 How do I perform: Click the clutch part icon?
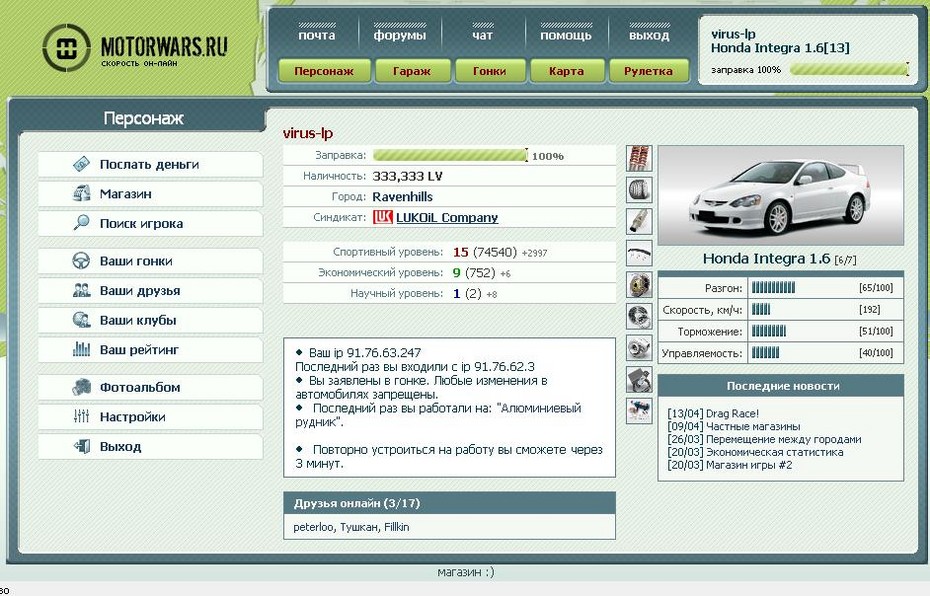(639, 285)
